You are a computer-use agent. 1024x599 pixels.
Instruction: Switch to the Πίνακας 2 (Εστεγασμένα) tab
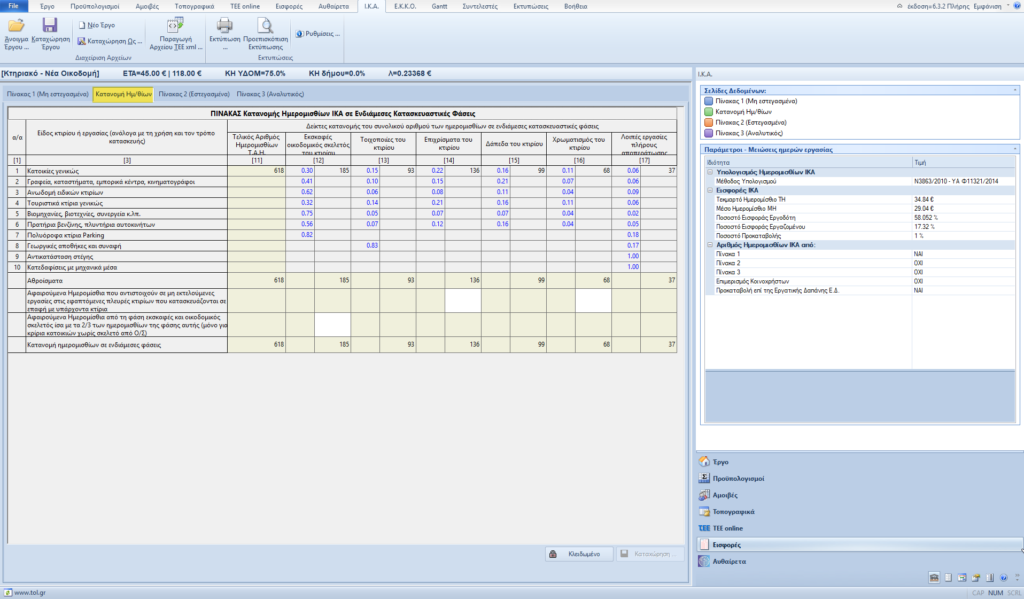(x=194, y=94)
